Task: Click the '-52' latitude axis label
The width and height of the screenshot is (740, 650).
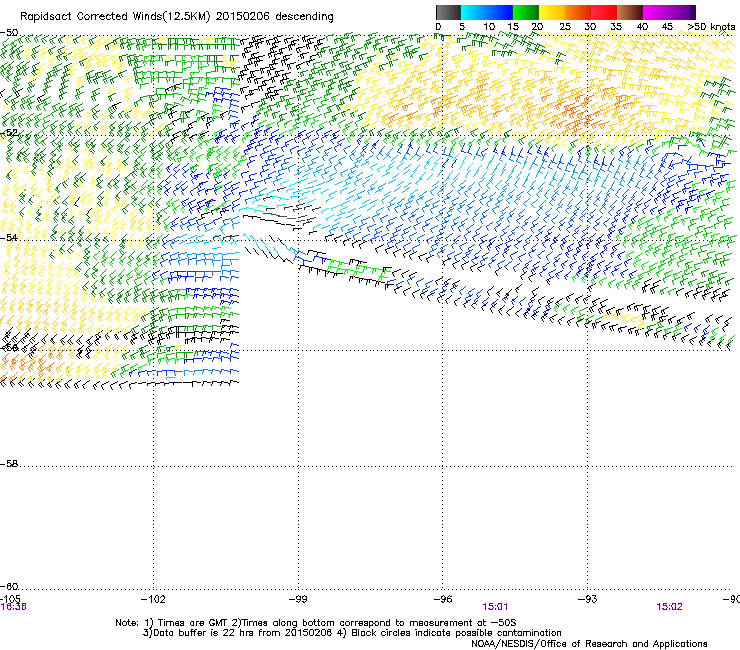Action: [9, 133]
